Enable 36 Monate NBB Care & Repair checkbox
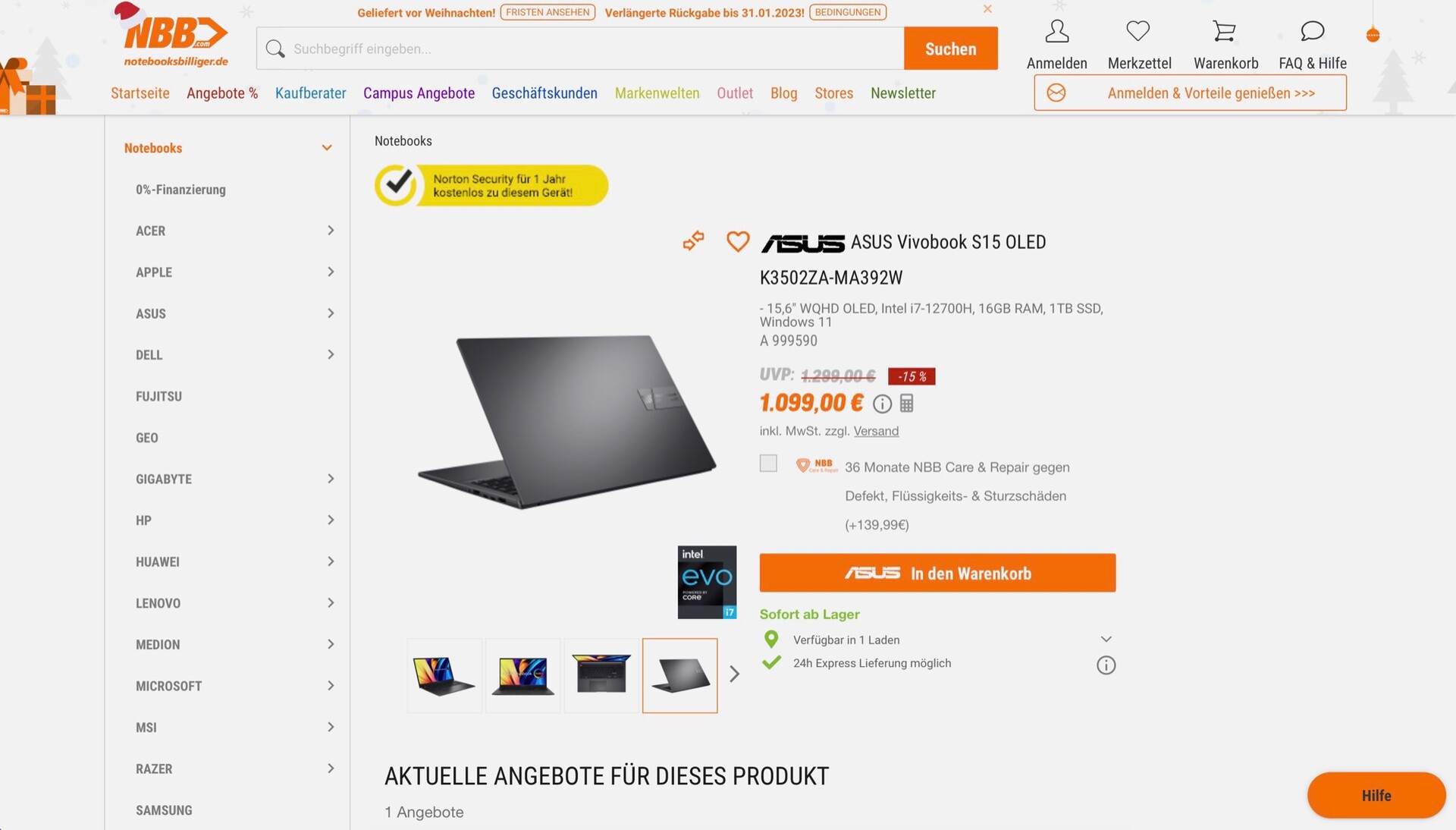This screenshot has height=830, width=1456. (768, 464)
